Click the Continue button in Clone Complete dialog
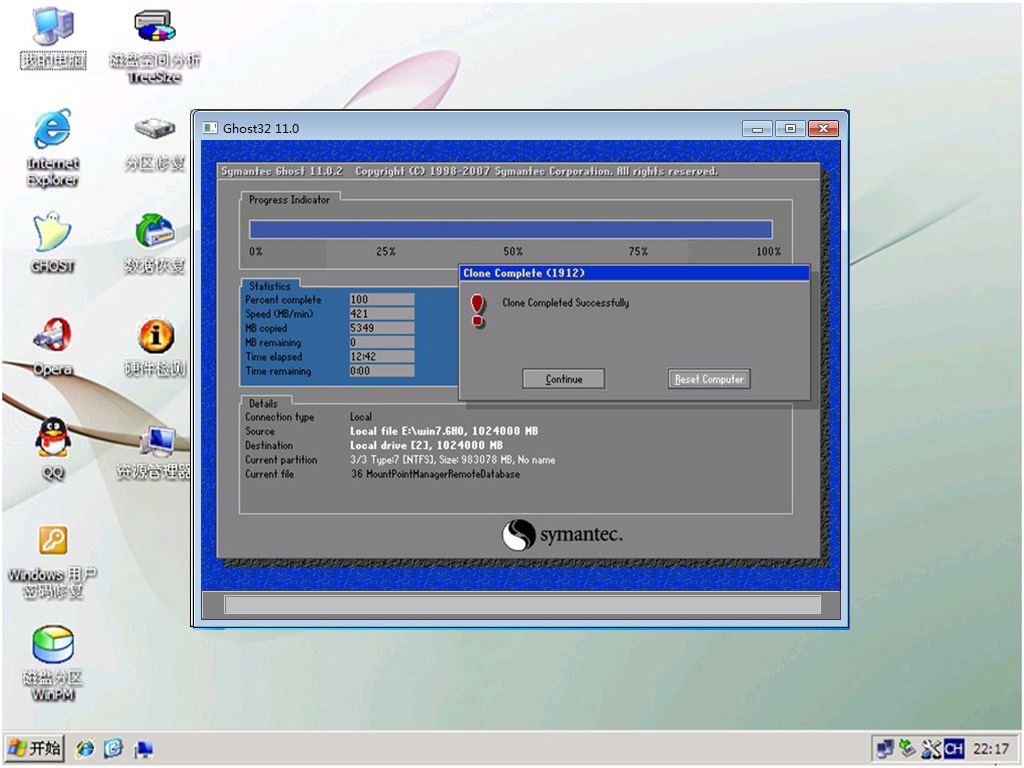This screenshot has width=1024, height=768. [564, 379]
